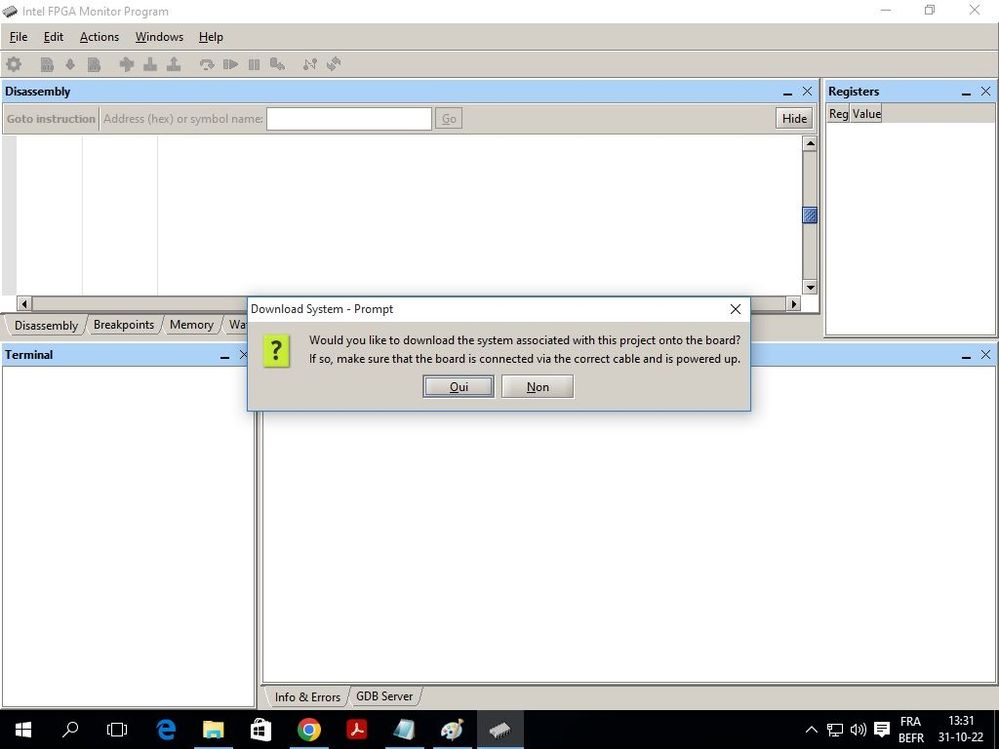Click the Step Out (up arrow) toolbar icon
Screen dimensions: 999x749
[173, 64]
